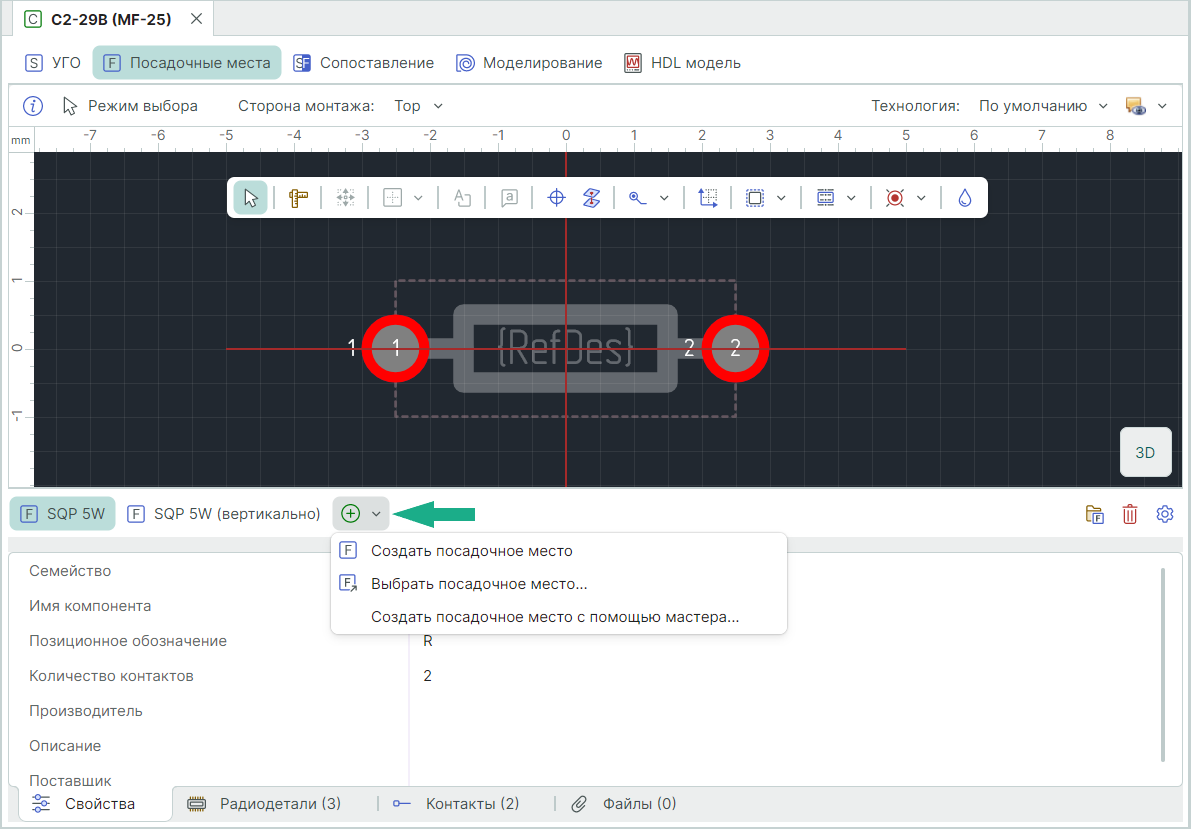
Task: Click the info icon beside Режим выбора
Action: coord(33,106)
